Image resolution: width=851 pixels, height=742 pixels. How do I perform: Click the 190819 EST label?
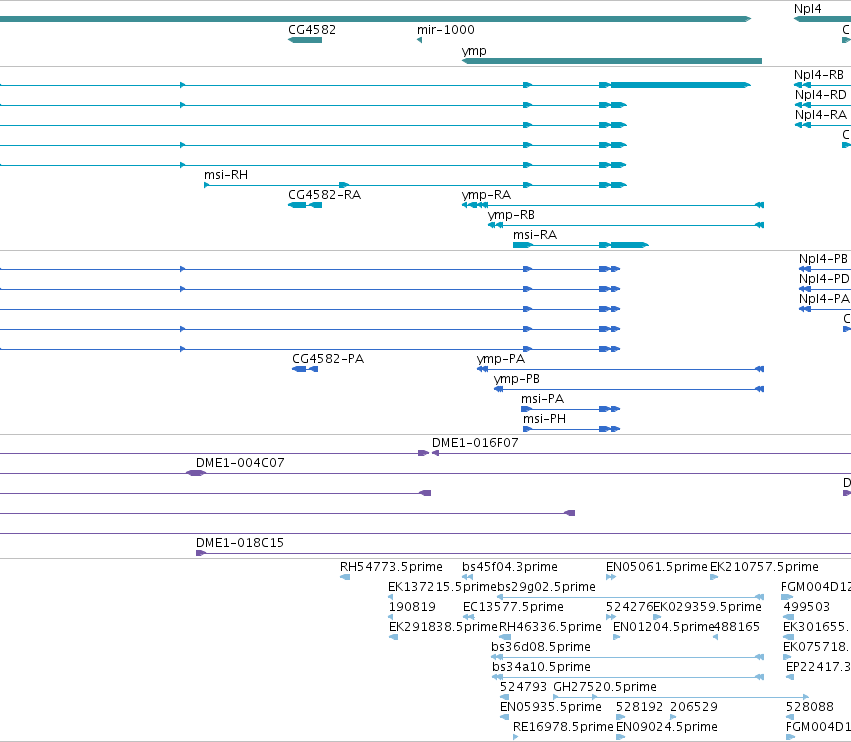[x=412, y=607]
